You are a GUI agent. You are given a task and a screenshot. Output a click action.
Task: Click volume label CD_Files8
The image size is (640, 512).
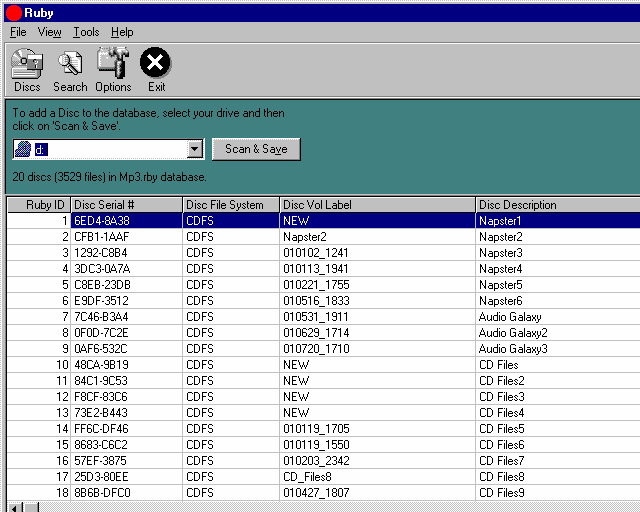[x=378, y=477]
